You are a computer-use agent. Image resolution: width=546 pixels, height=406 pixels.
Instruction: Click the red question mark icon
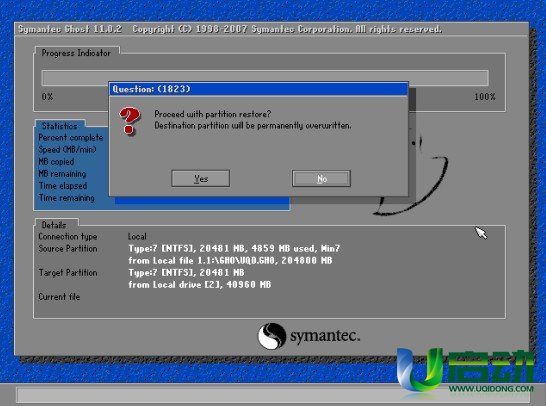tap(130, 120)
